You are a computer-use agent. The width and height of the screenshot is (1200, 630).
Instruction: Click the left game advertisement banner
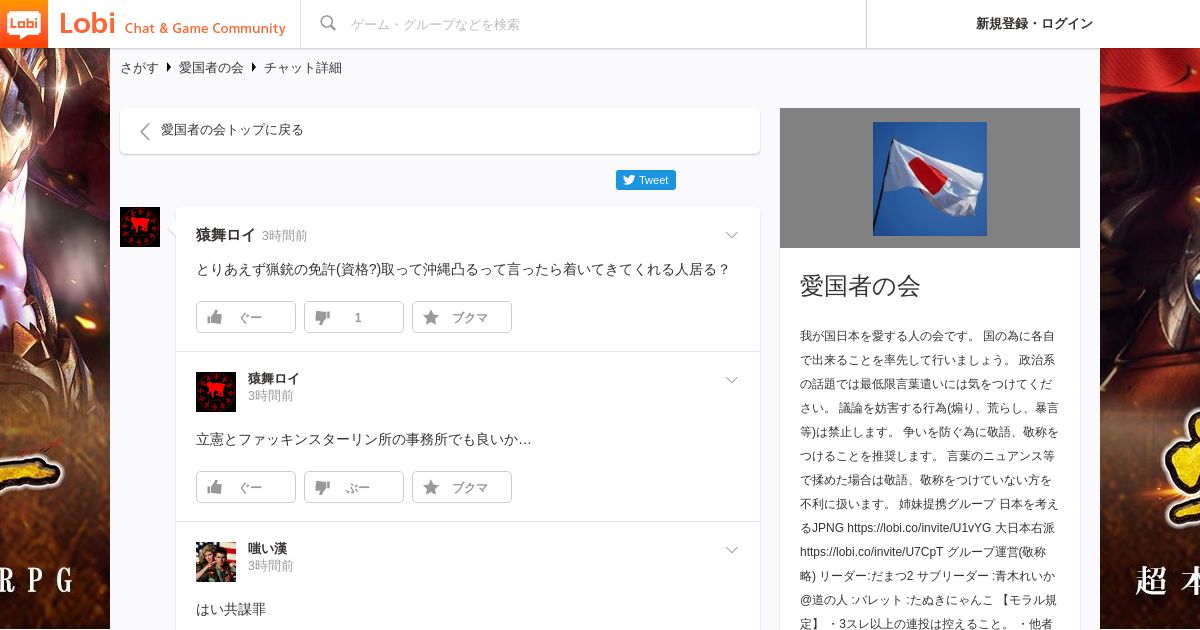[55, 339]
